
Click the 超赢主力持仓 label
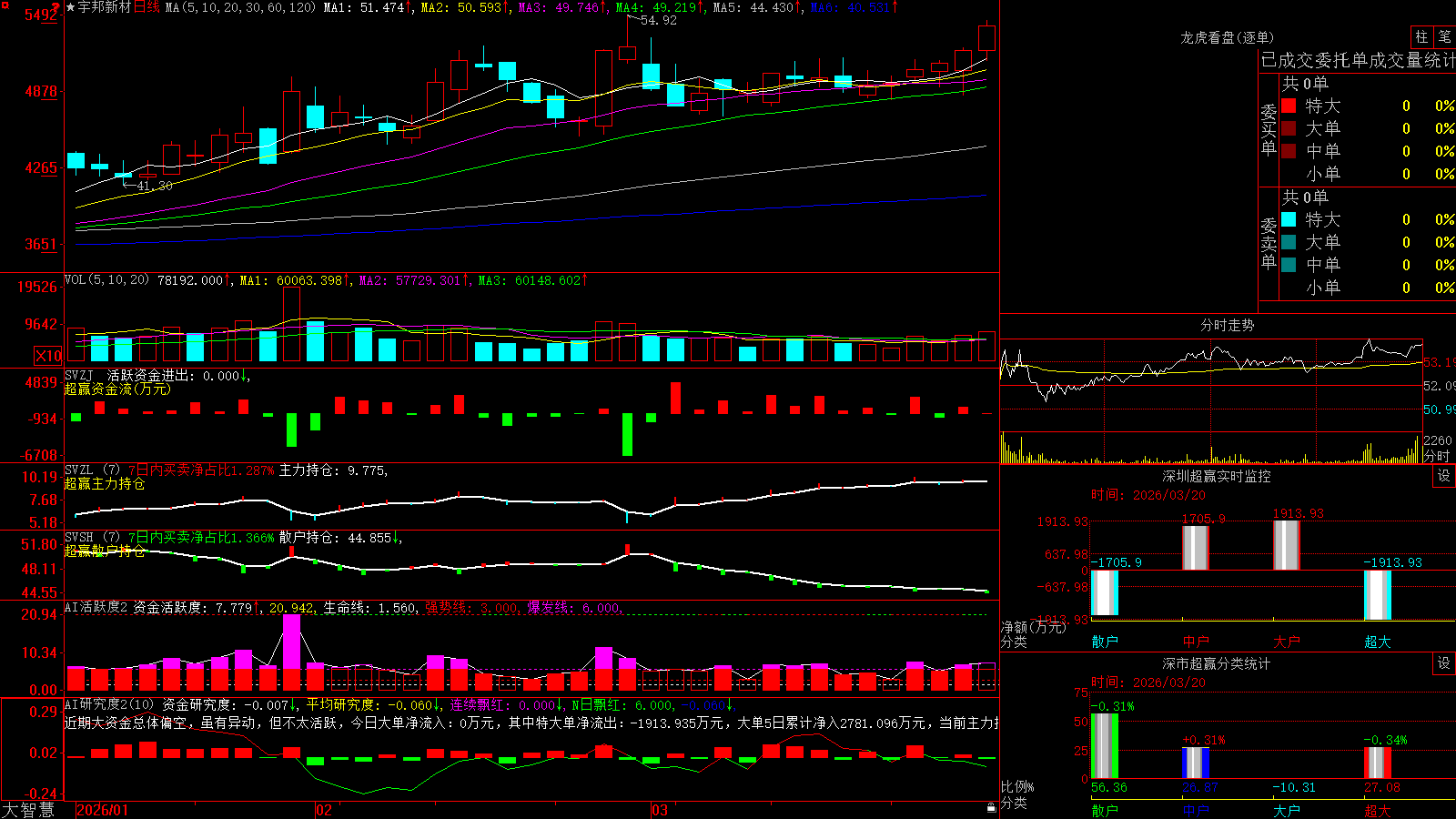coord(105,483)
